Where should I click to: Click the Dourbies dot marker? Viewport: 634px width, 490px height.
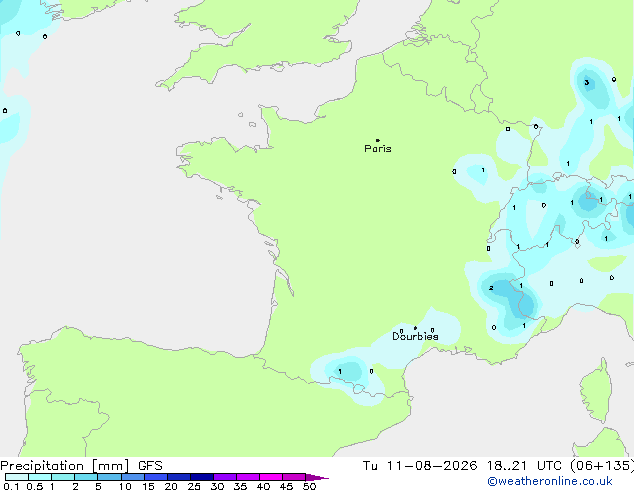tap(415, 328)
